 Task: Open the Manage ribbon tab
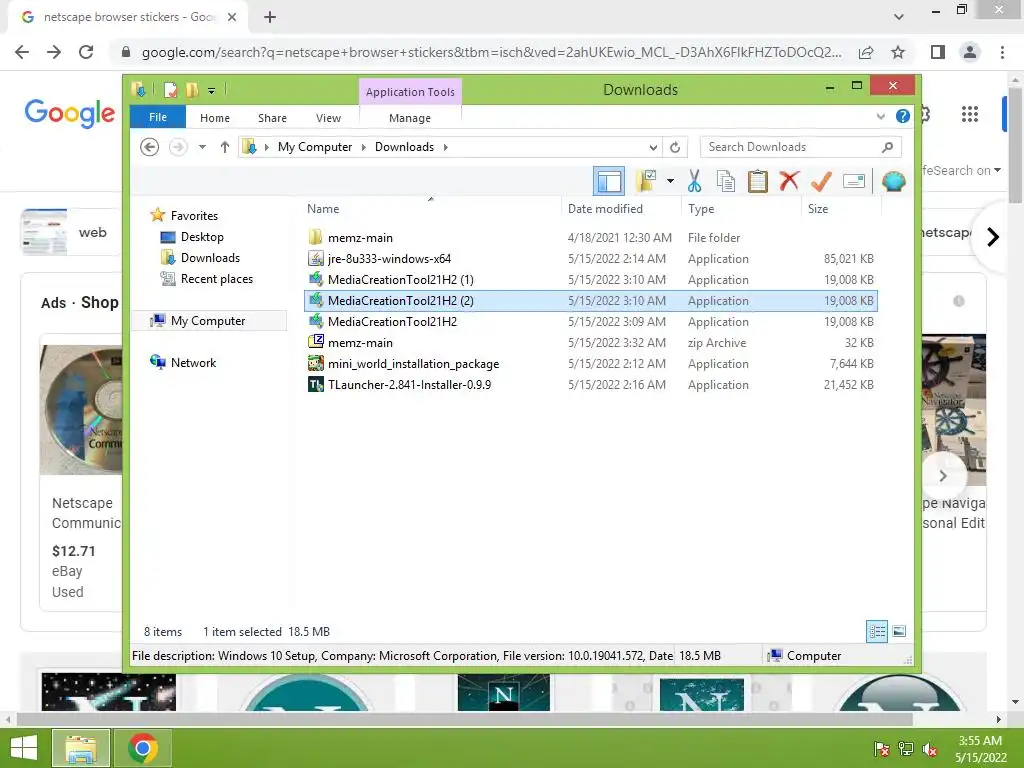410,118
